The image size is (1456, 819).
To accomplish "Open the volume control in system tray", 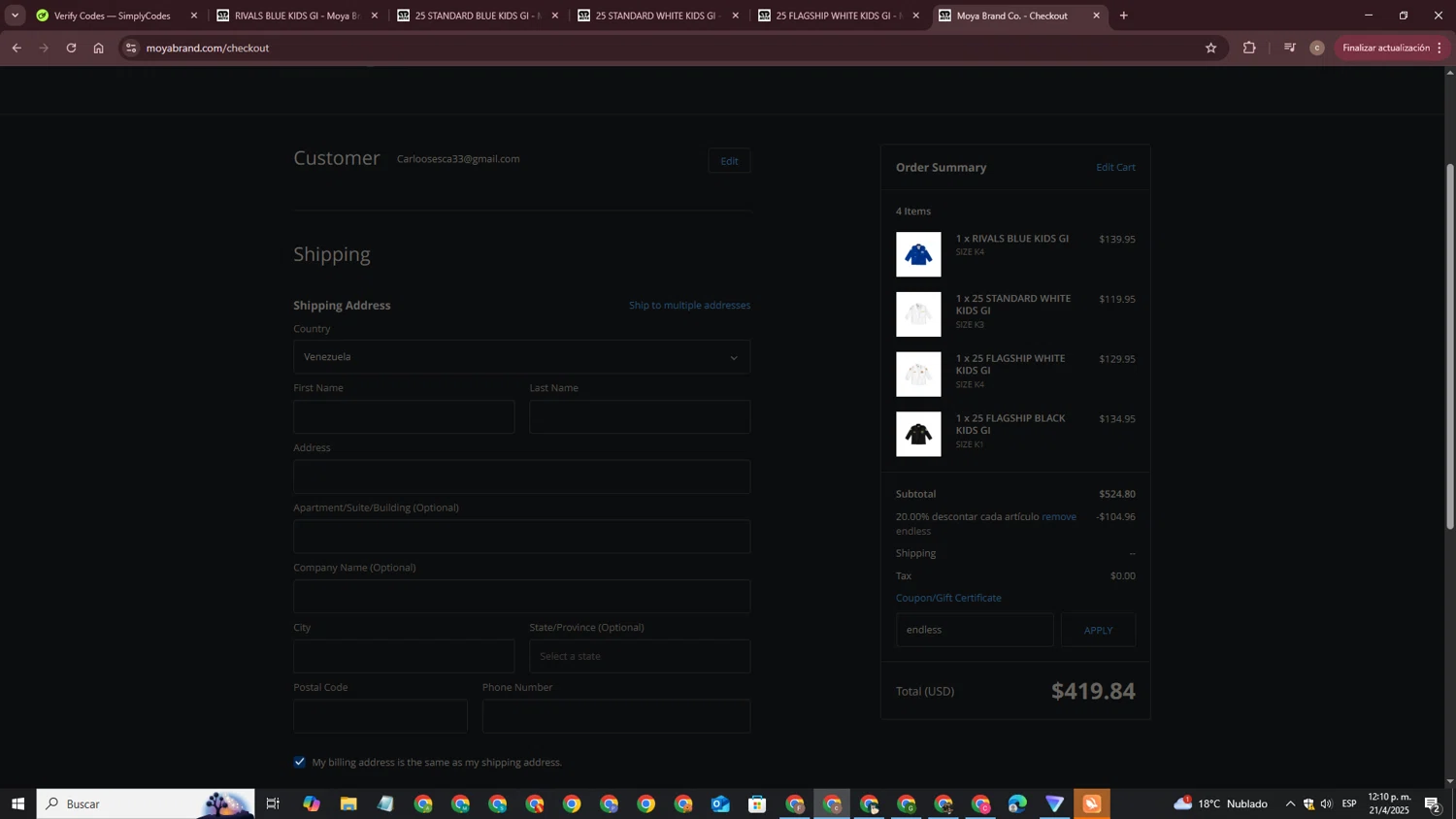I will click(1326, 803).
